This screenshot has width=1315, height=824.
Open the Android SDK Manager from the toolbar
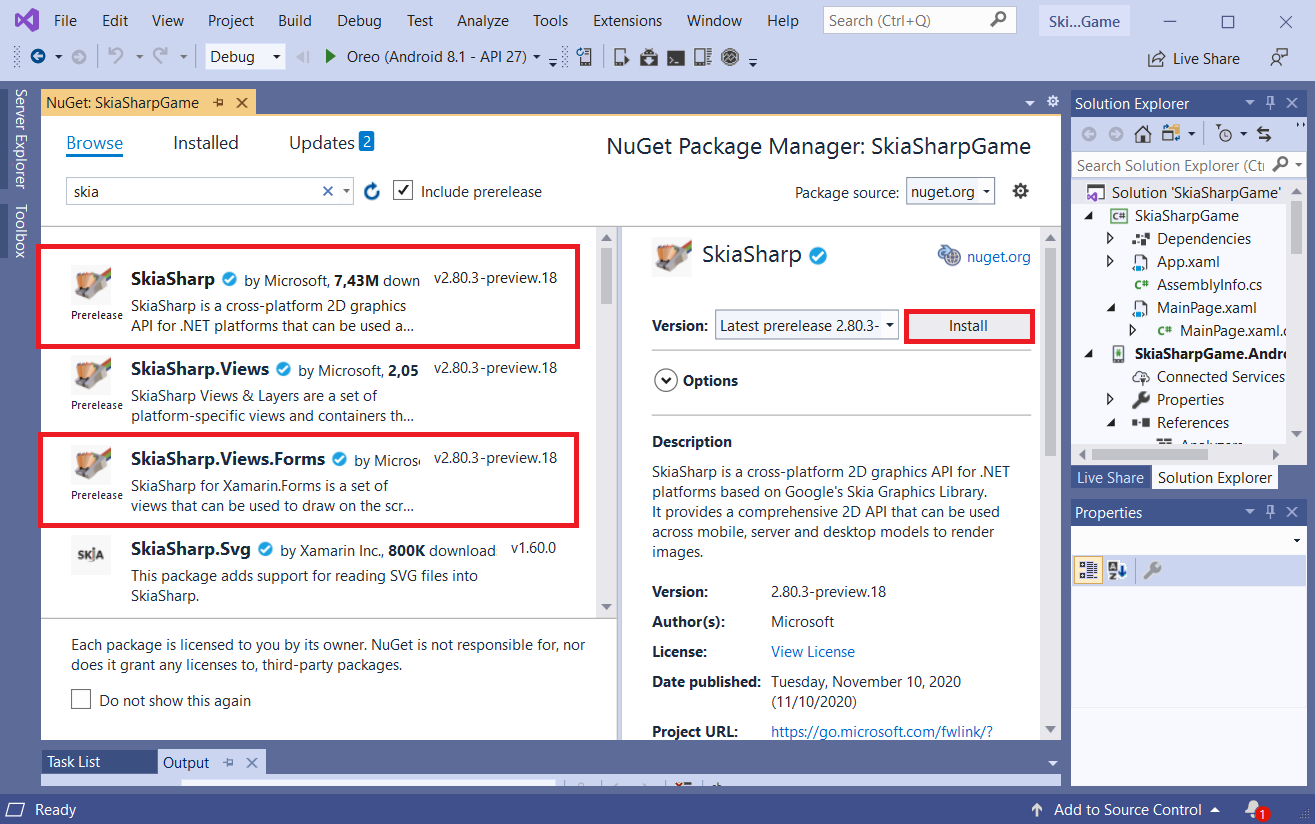pyautogui.click(x=648, y=57)
